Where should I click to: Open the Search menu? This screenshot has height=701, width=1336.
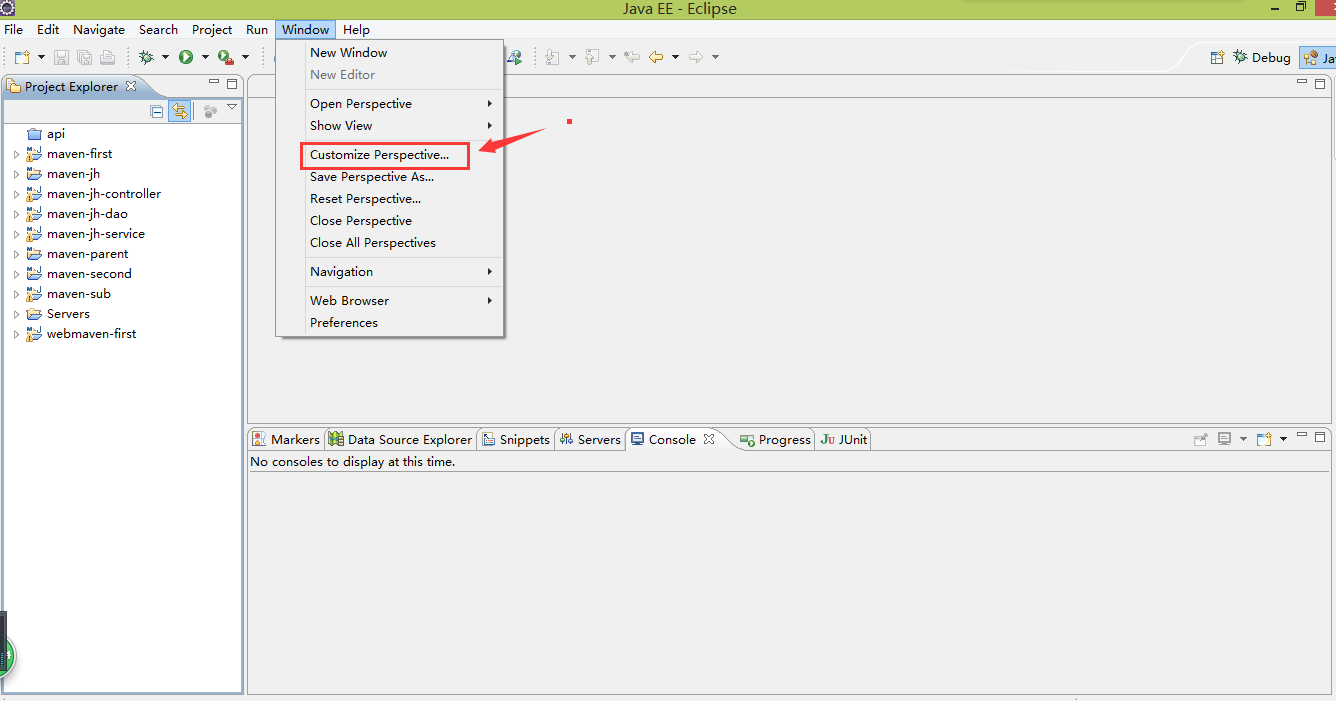[158, 29]
